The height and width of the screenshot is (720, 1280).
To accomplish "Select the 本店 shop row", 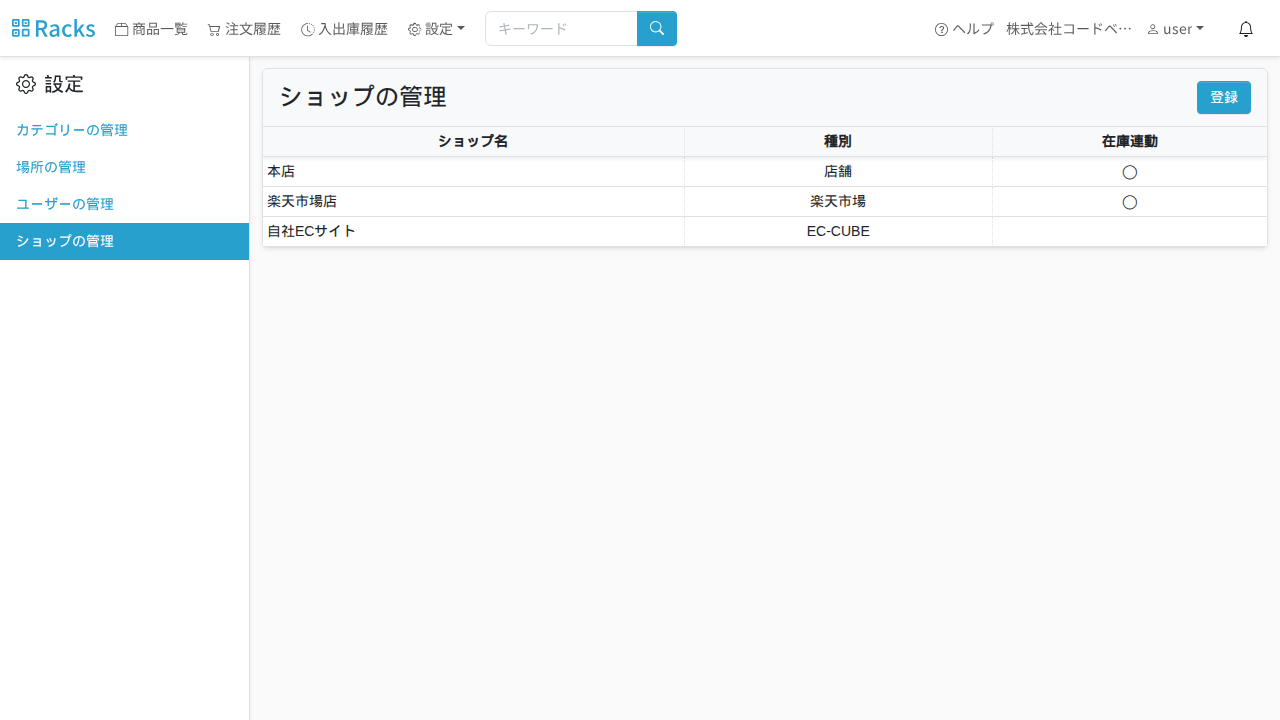I will (x=765, y=172).
